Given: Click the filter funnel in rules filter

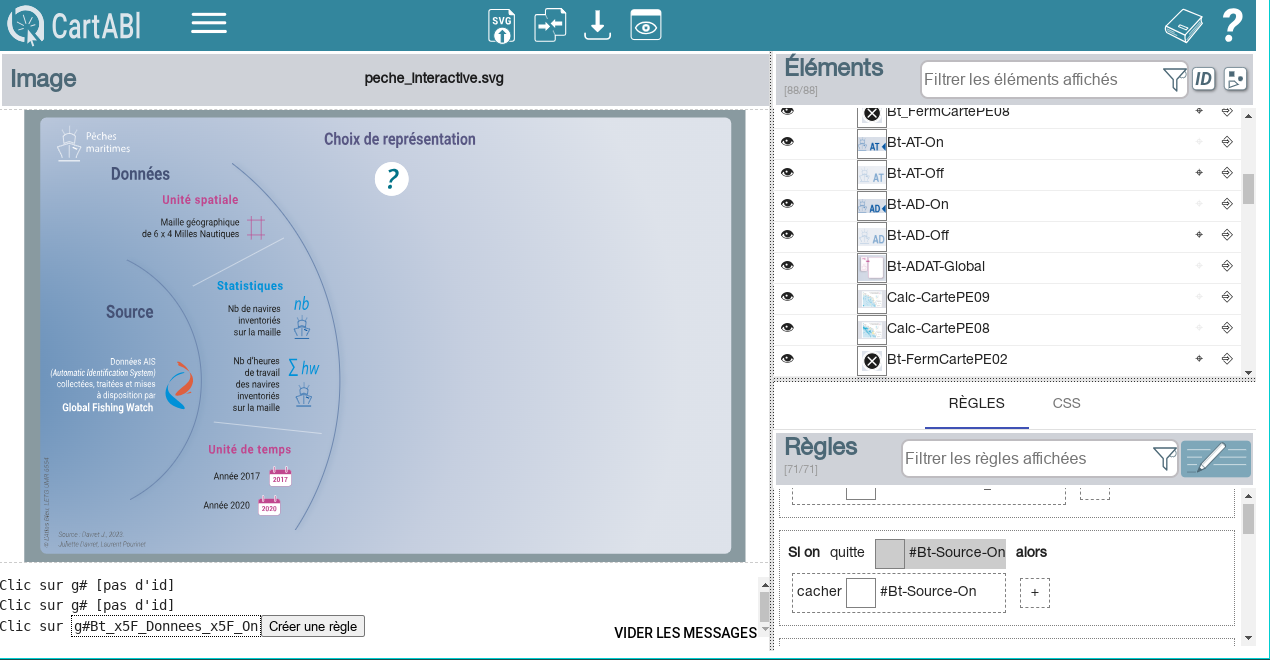Looking at the screenshot, I should coord(1164,459).
